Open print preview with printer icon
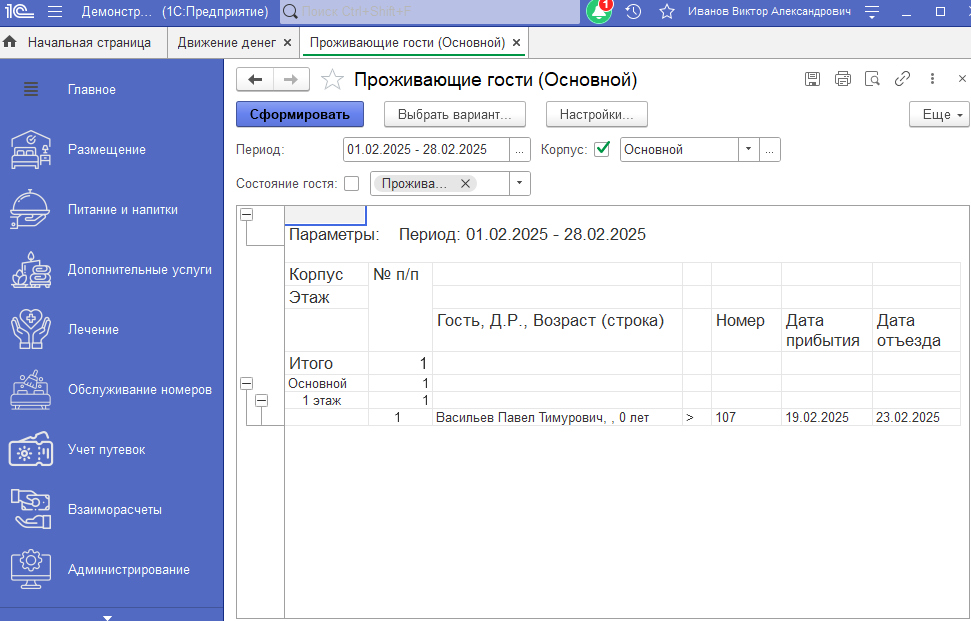The width and height of the screenshot is (971, 621). pyautogui.click(x=842, y=78)
